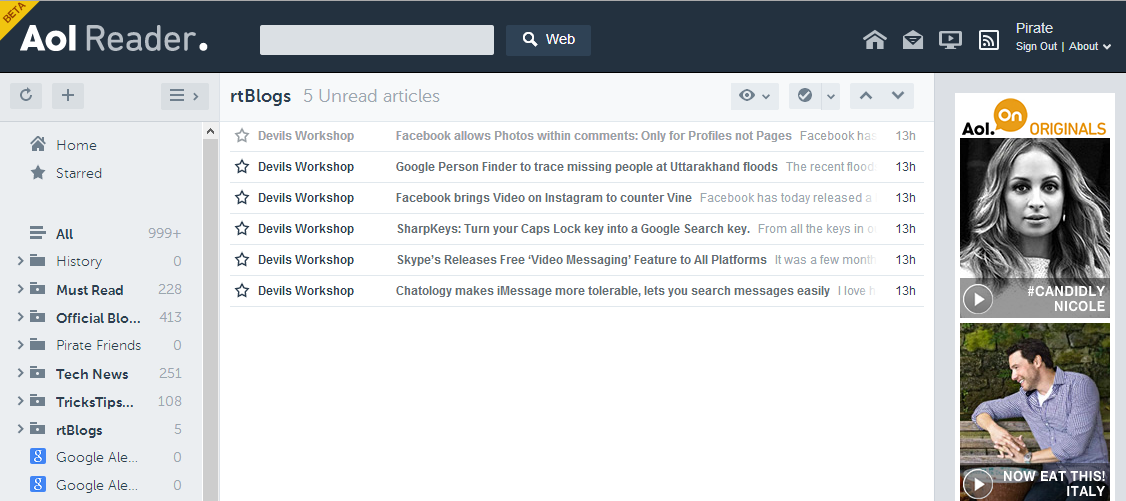The height and width of the screenshot is (501, 1126).
Task: Go to next article with down arrow
Action: pos(898,95)
